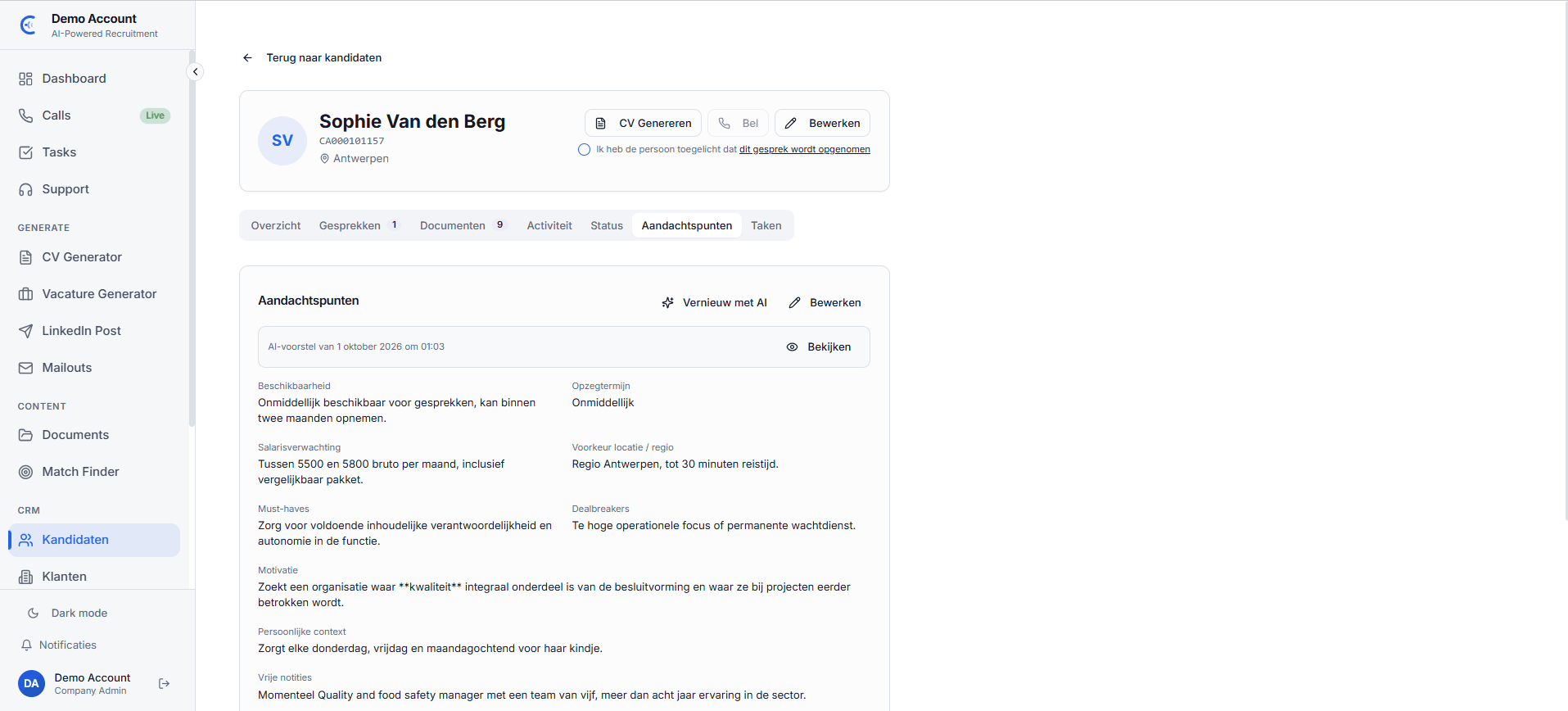Open Support via headset icon
This screenshot has height=711, width=1568.
25,189
